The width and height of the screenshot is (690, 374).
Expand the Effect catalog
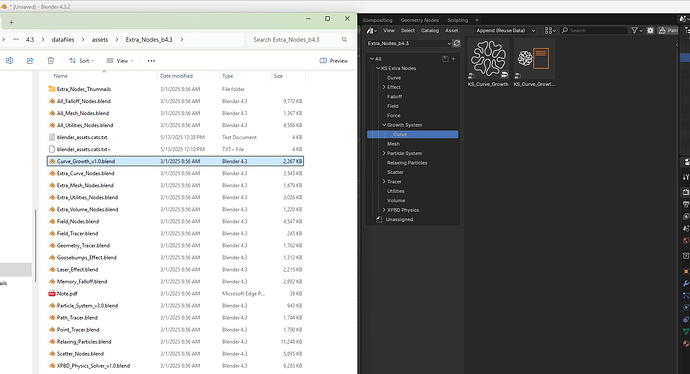click(x=384, y=87)
